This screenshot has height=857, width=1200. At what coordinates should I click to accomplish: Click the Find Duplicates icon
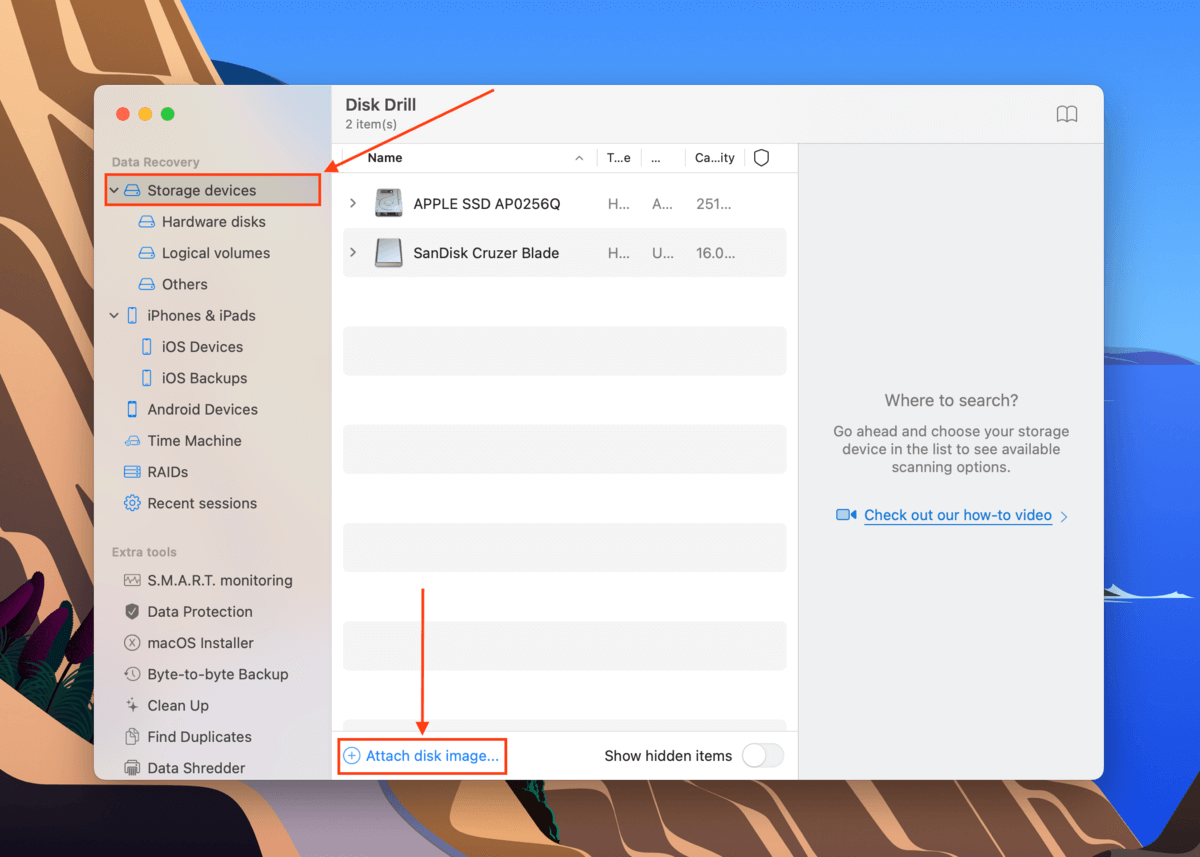pos(132,737)
